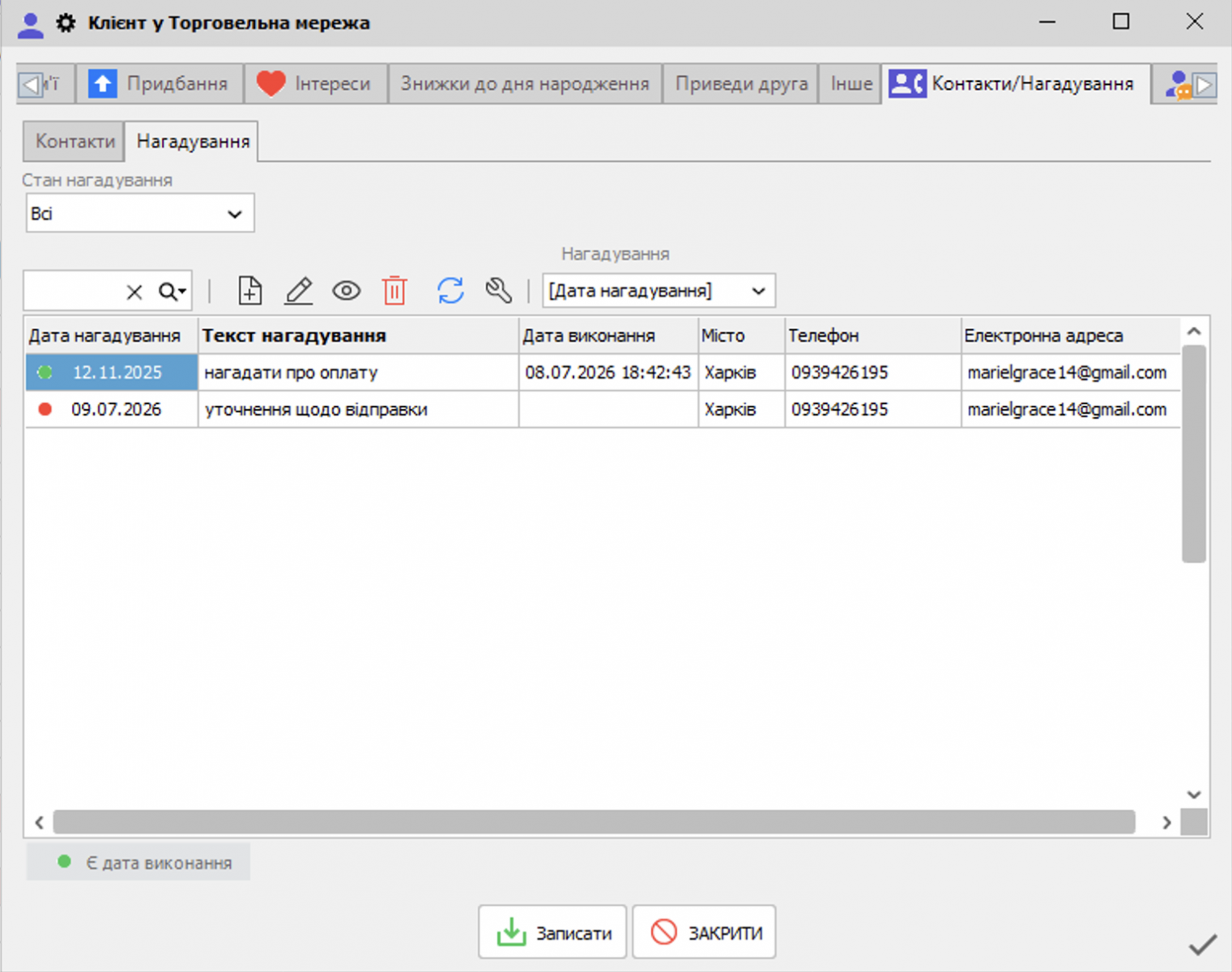
Task: View the reminder using the eye icon
Action: [x=347, y=290]
